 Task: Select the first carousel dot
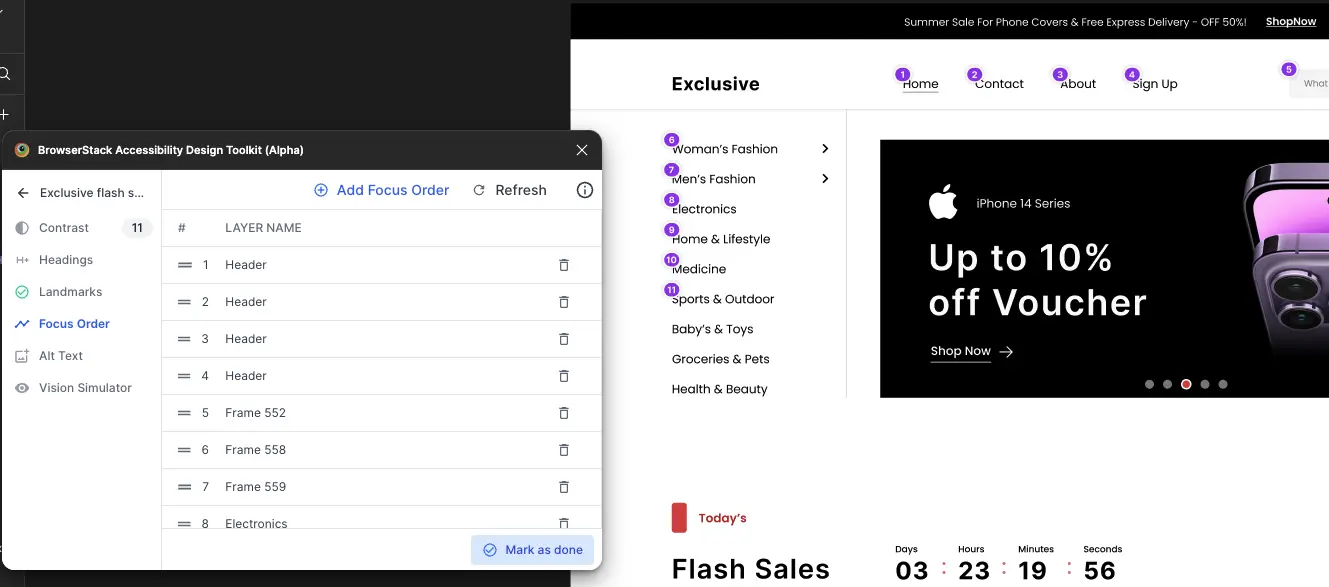[1150, 384]
